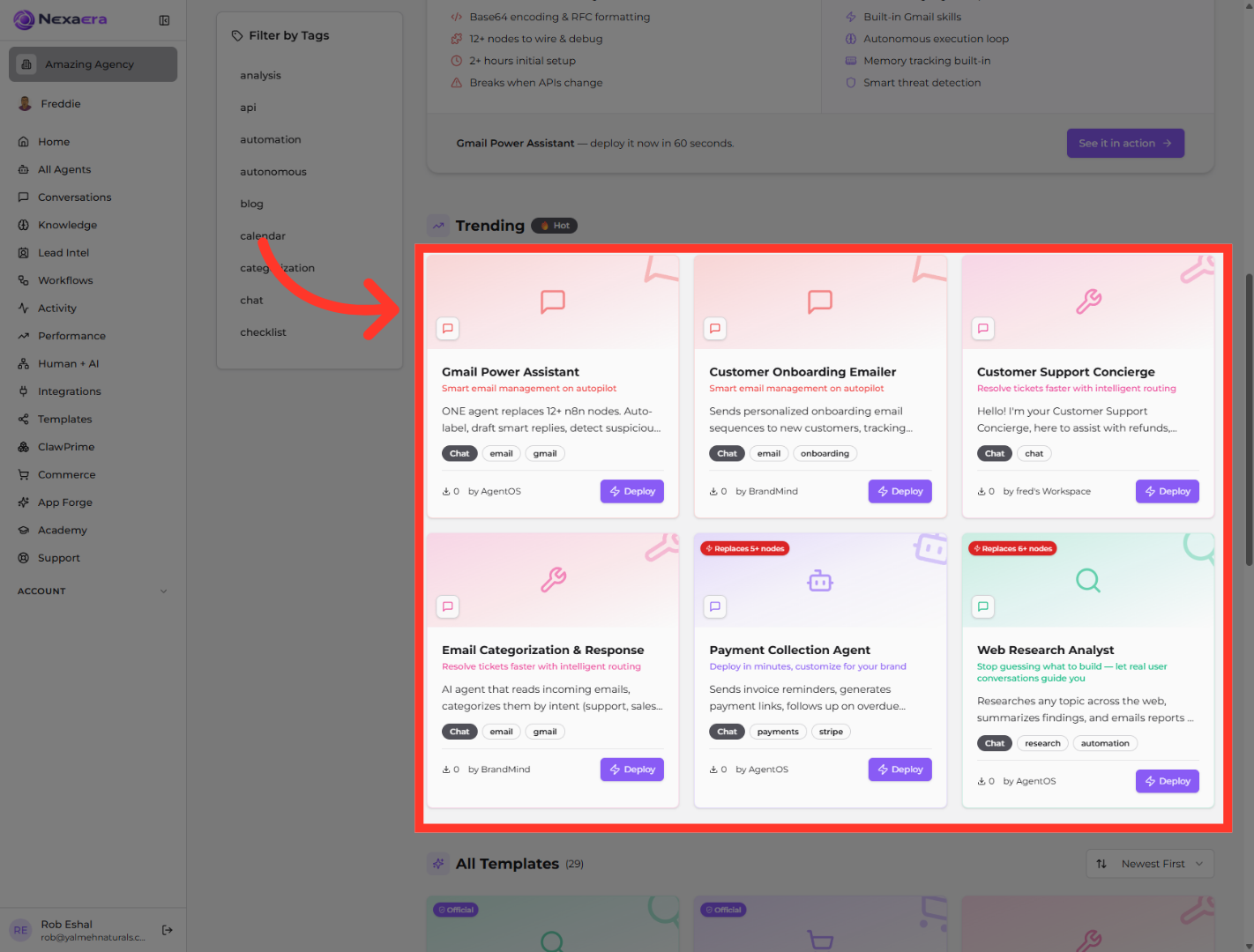Screen dimensions: 1254x952
Task: Collapse the sidebar panel icon
Action: coord(164,20)
